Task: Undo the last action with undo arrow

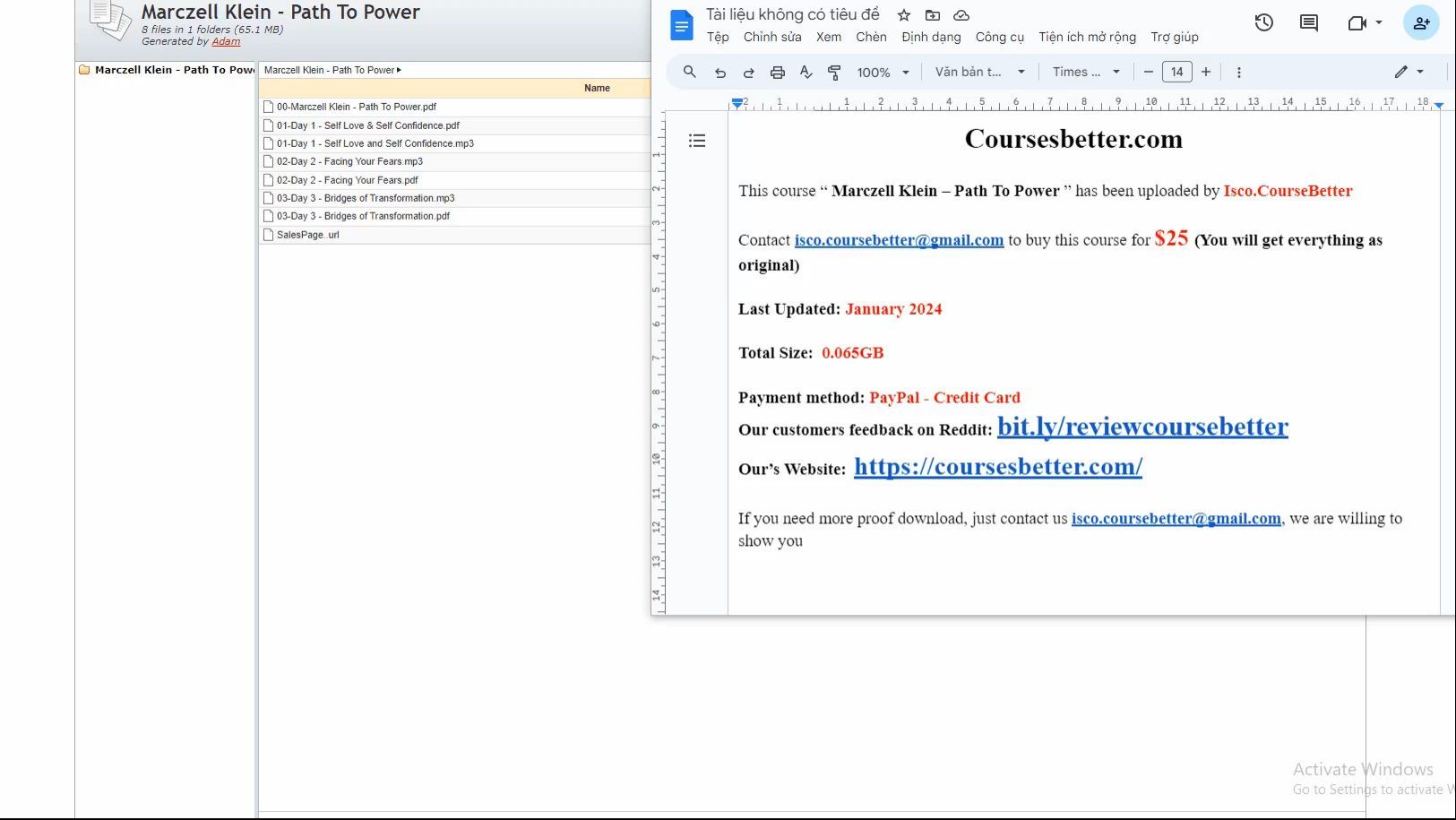Action: (719, 73)
